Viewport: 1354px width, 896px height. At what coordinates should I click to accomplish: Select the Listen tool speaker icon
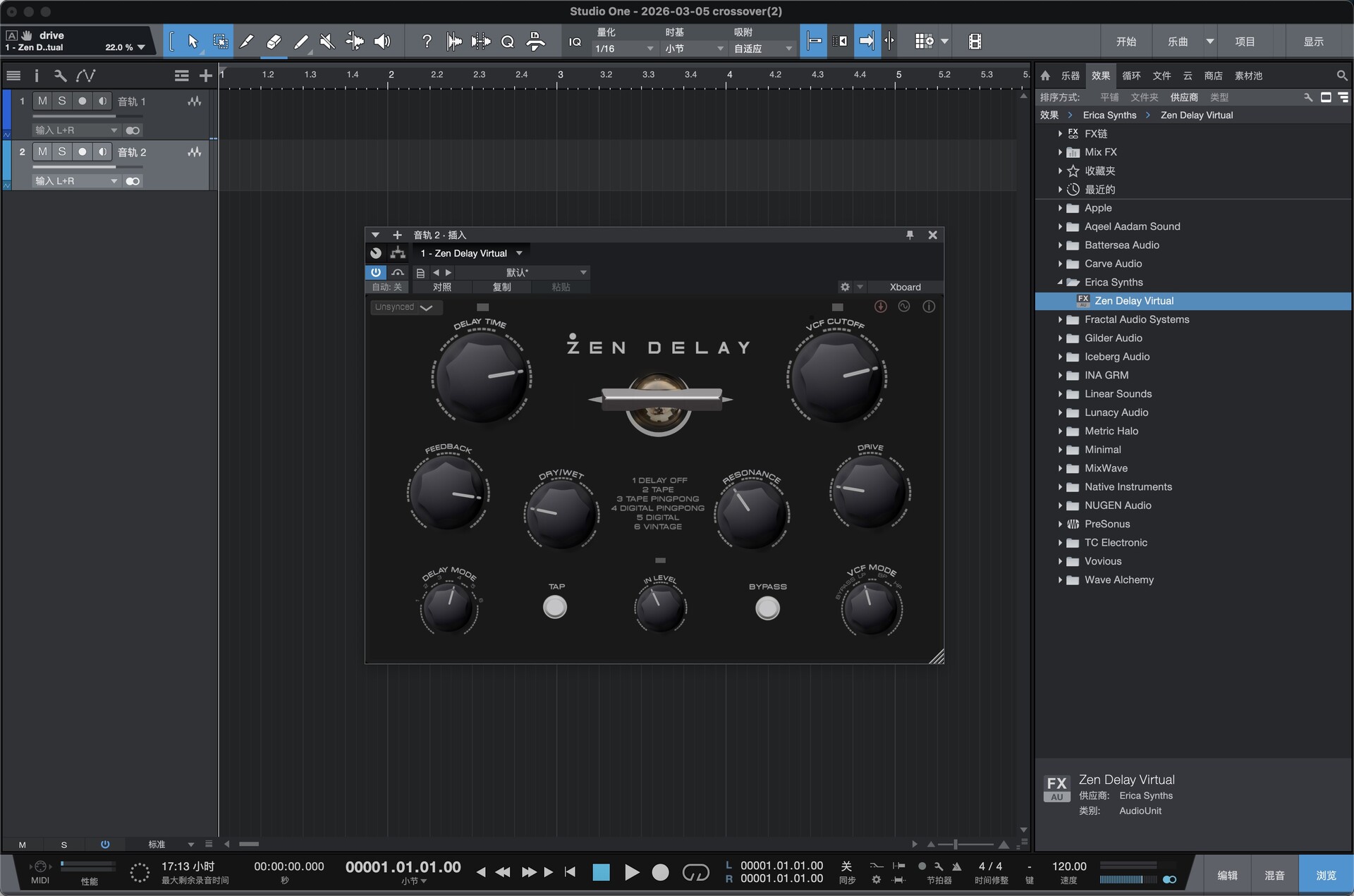[382, 41]
